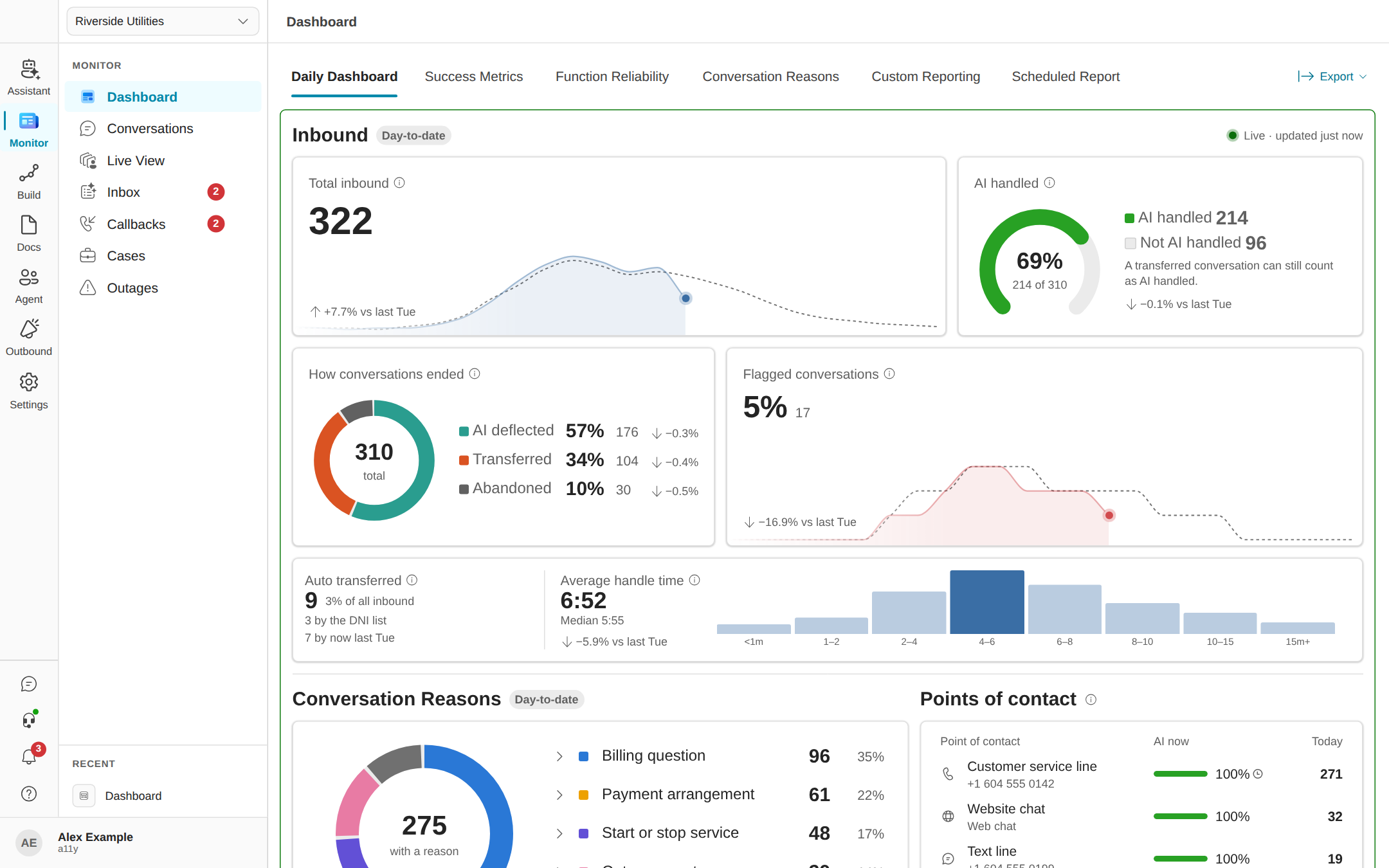
Task: Open notifications bell with 3 badge
Action: (29, 757)
